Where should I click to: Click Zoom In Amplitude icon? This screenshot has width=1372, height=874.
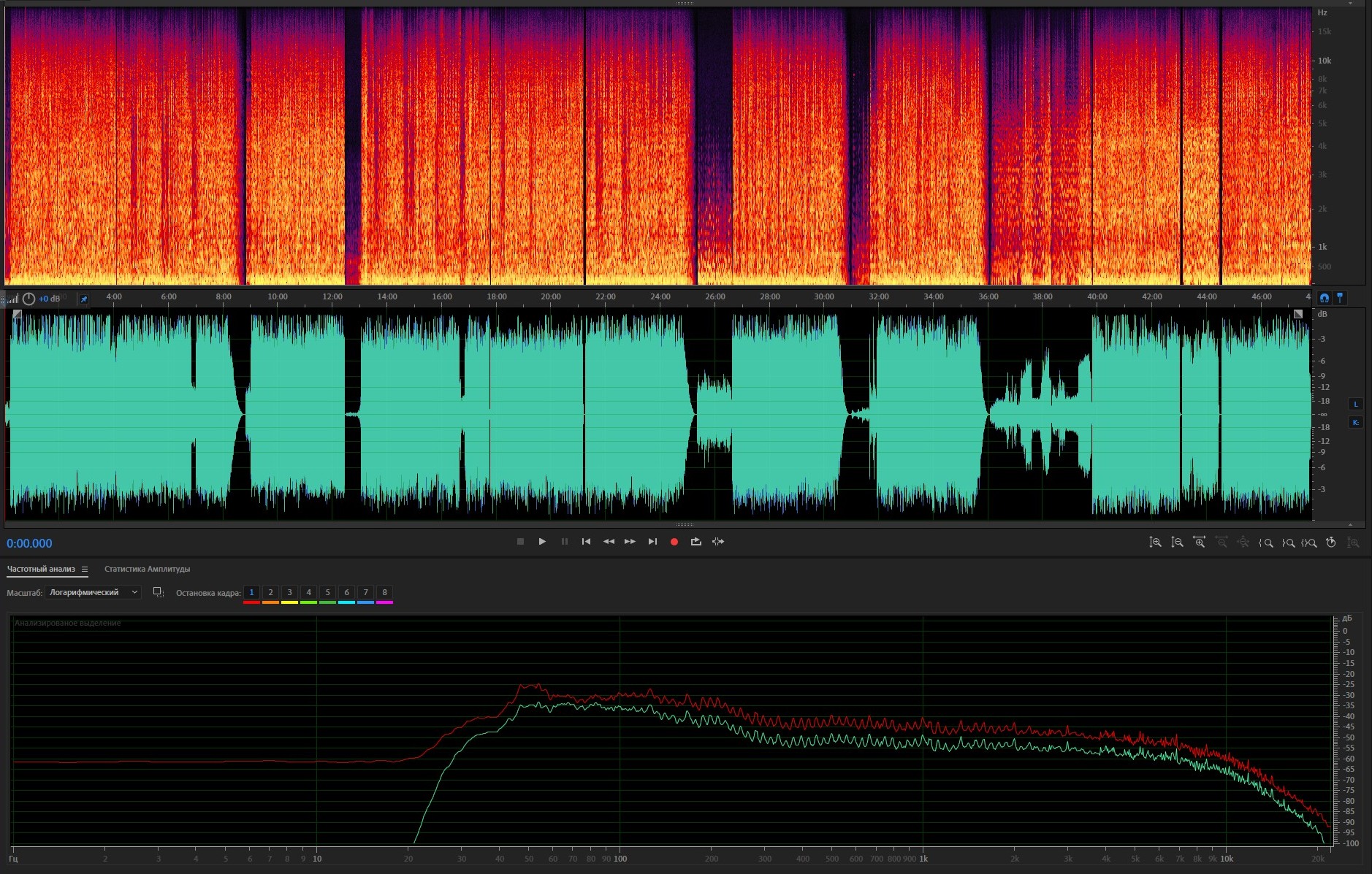1155,543
